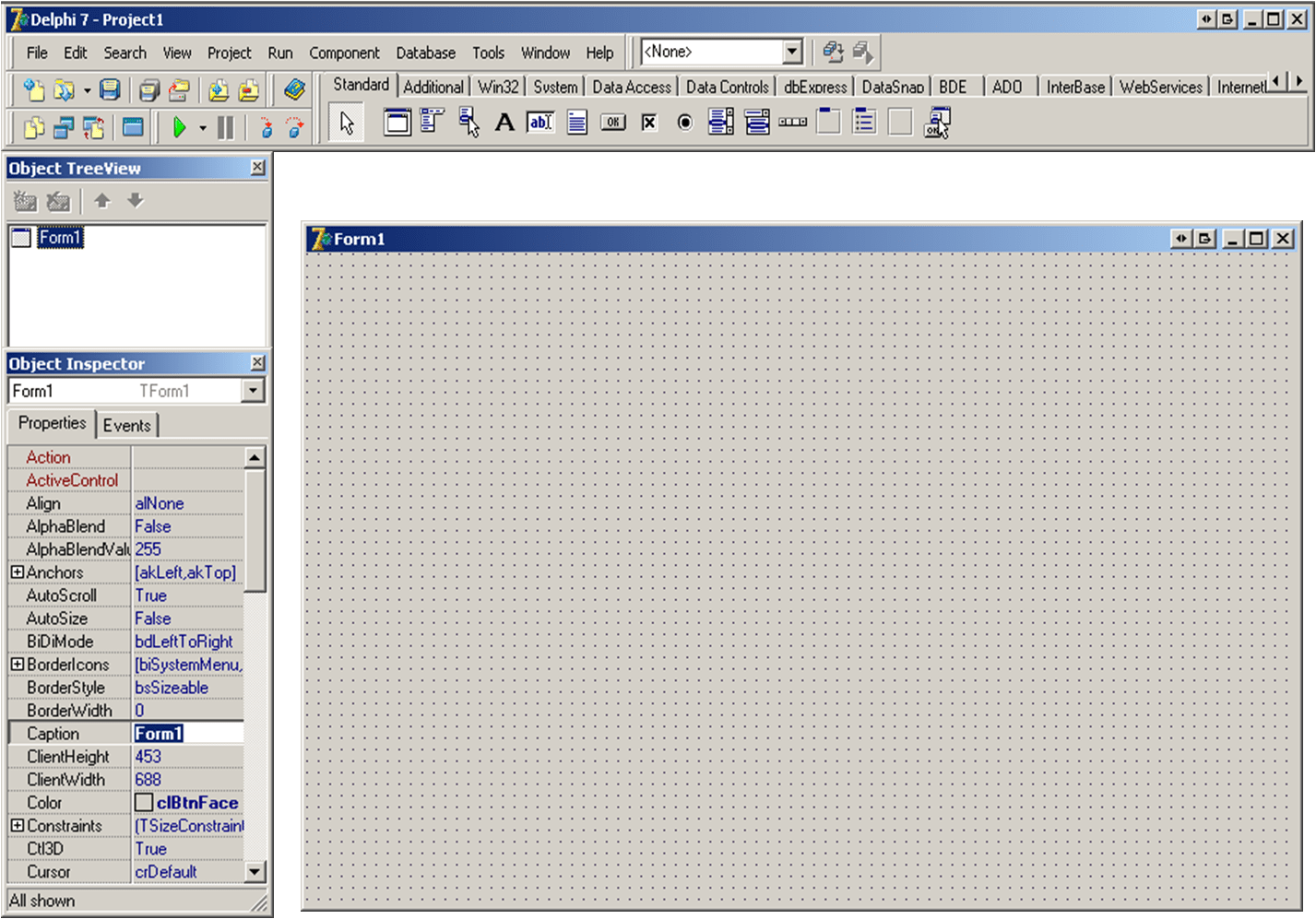Click the TreeView move down arrow

pos(136,200)
